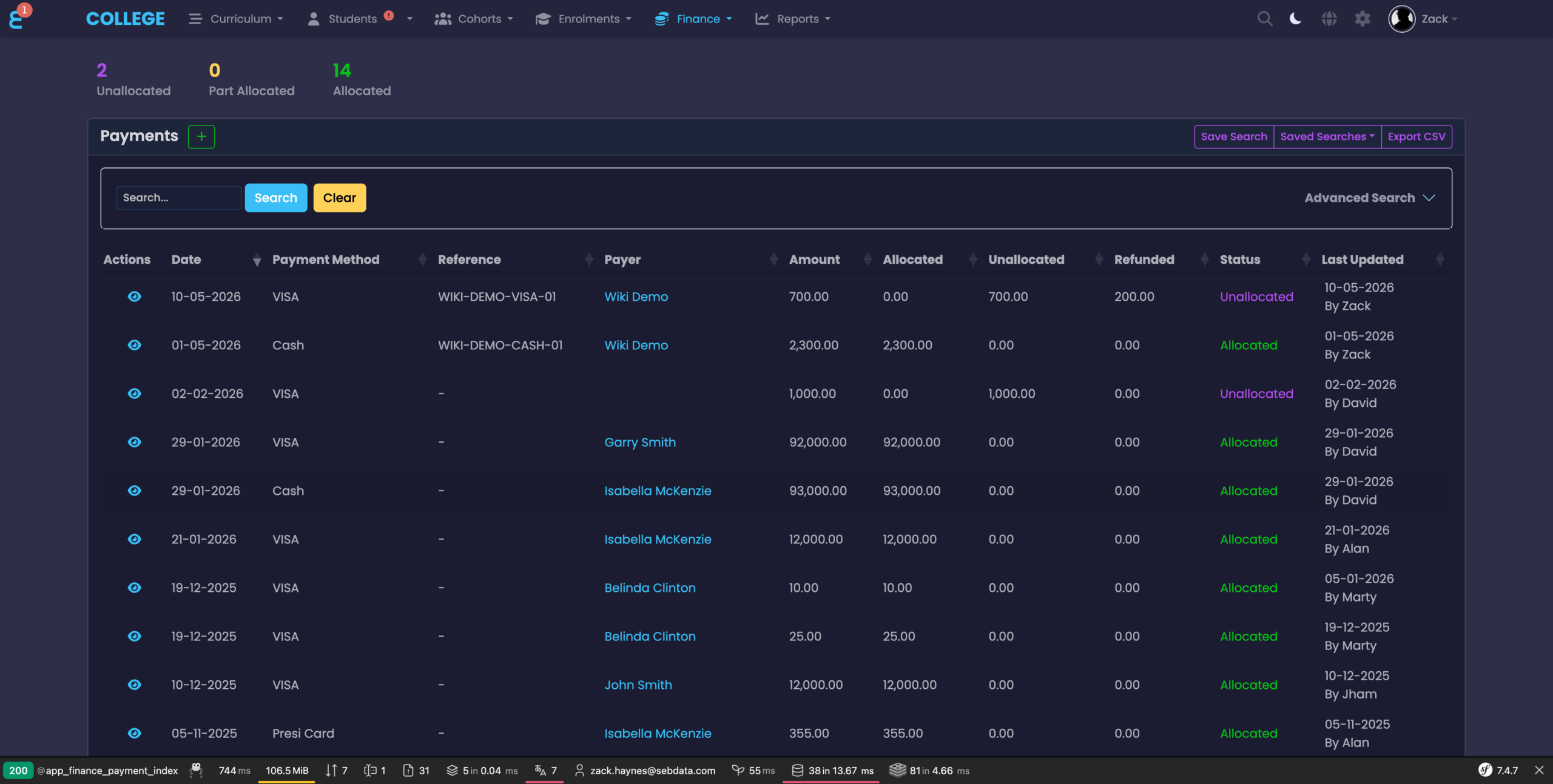Open the translation panel in debug toolbar
Viewport: 1553px width, 784px height.
545,770
